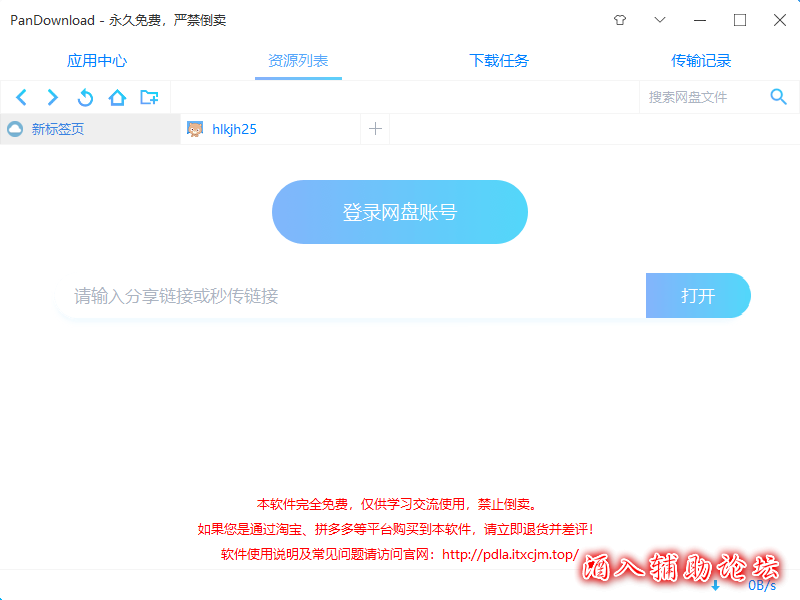Add a new tab with plus button
The width and height of the screenshot is (800, 600).
point(375,129)
